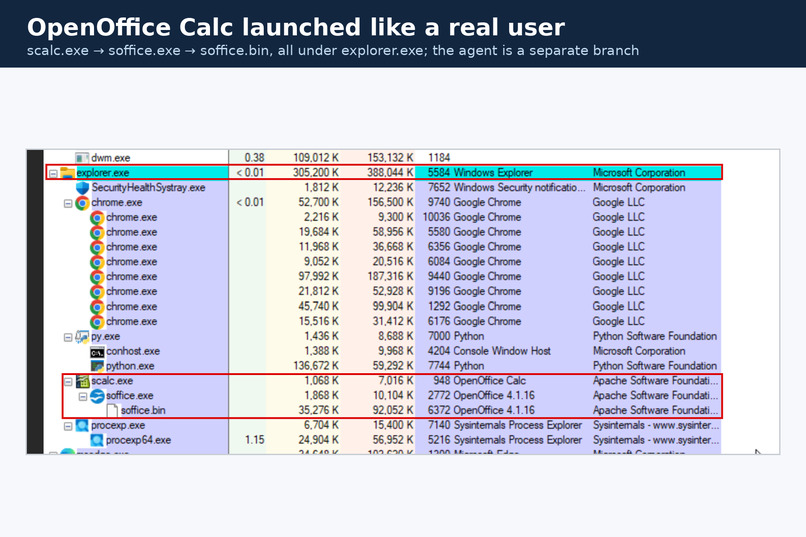Viewport: 806px width, 537px height.
Task: Collapse the procexp.exe tree node
Action: (68, 426)
